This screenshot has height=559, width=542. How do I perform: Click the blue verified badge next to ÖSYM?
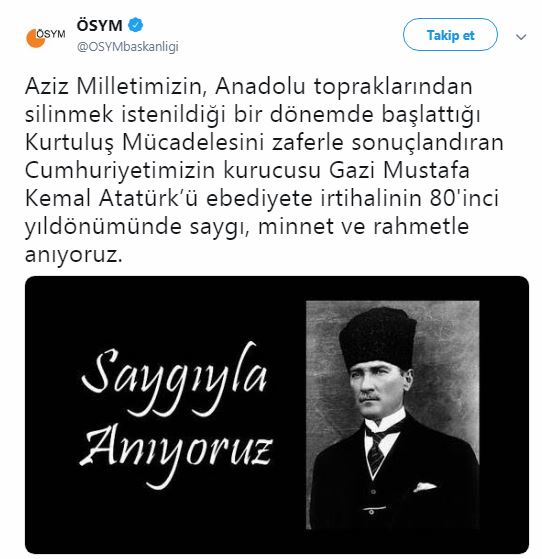136,25
